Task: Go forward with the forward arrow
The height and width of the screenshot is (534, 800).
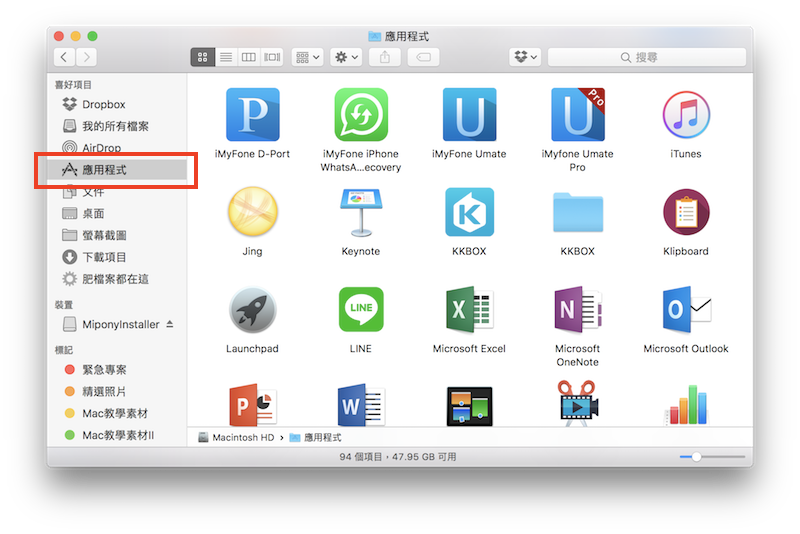Action: [86, 57]
